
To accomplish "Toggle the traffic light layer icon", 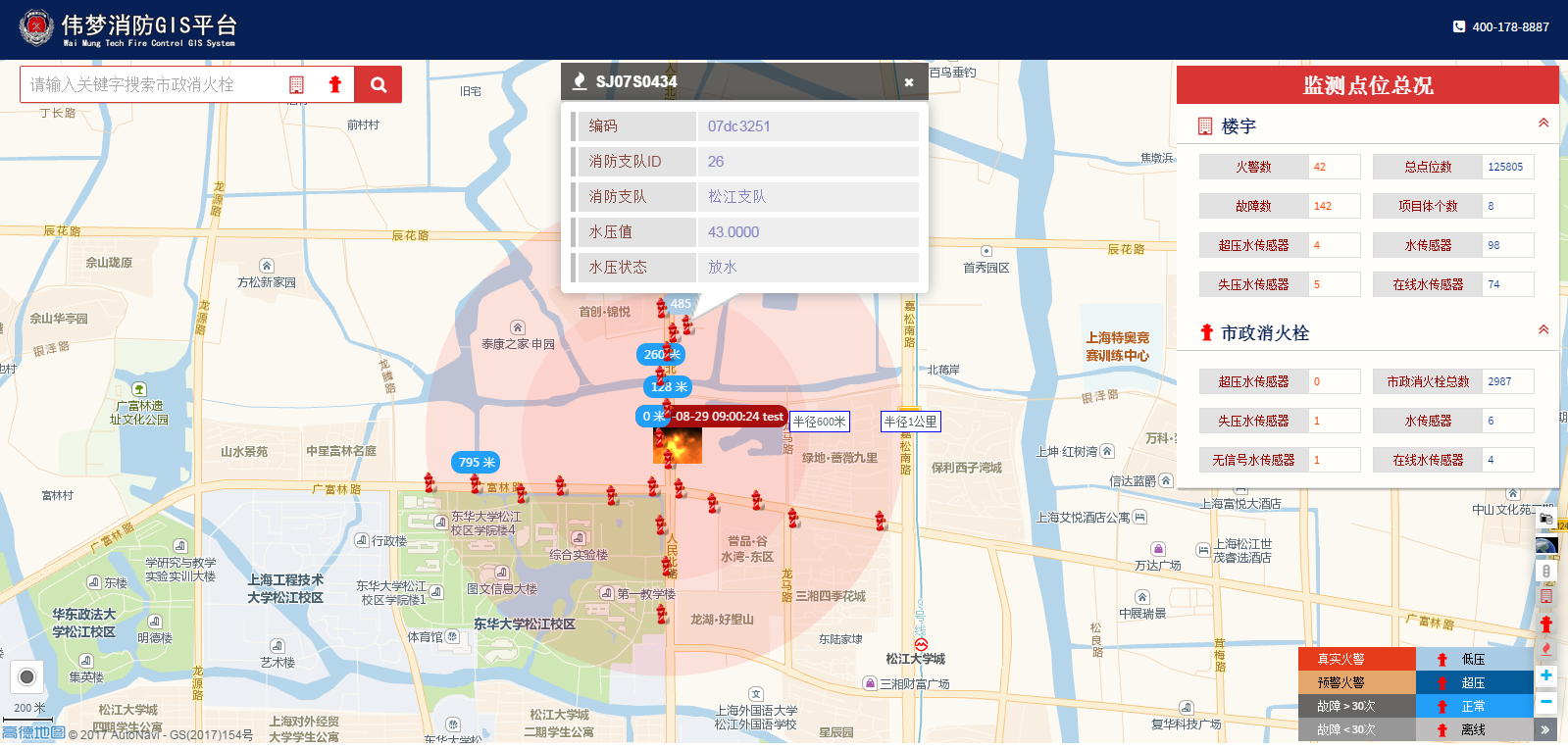I will (1546, 572).
